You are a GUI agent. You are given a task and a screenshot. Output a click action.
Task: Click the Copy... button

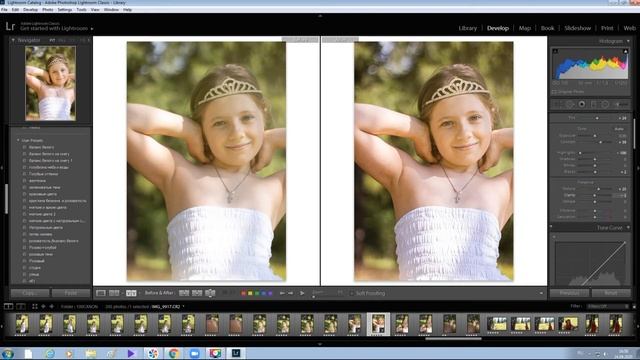30,293
